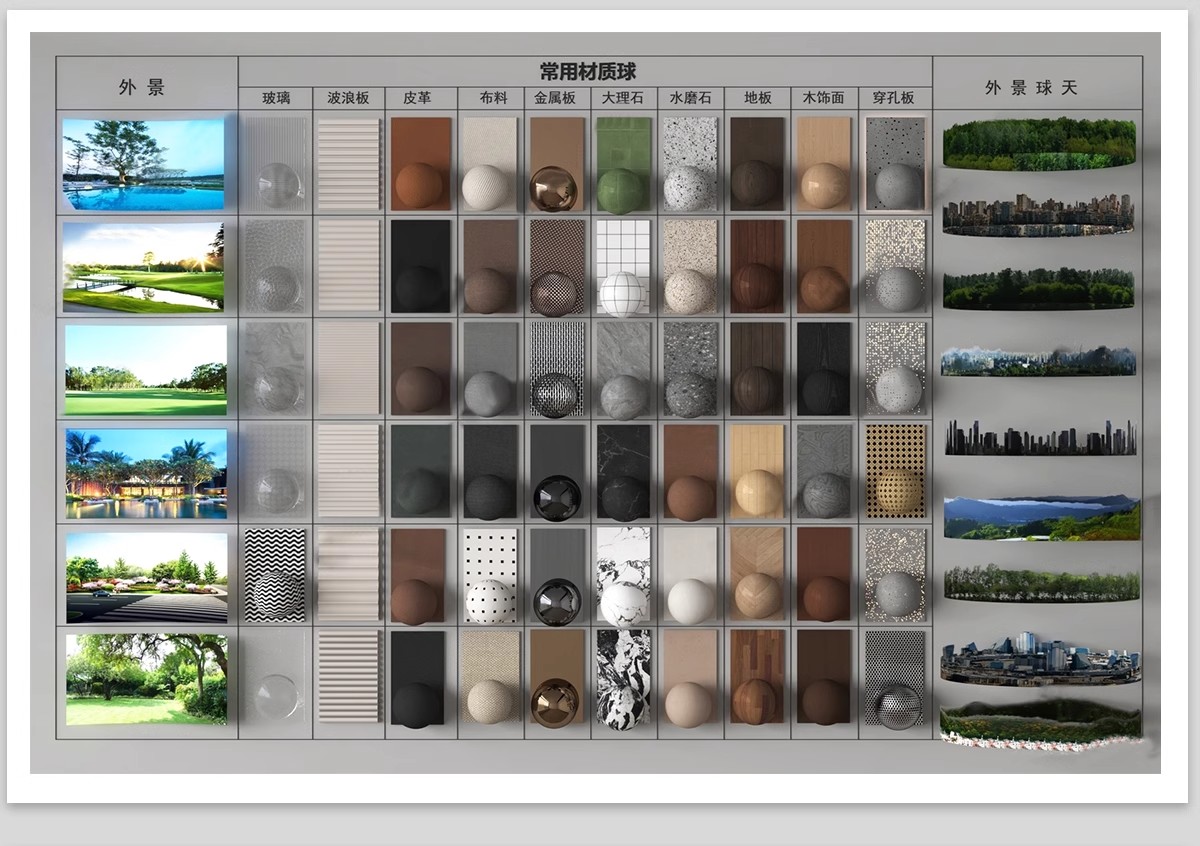Pick the dark silhouette skyscraper sky dome
Image resolution: width=1200 pixels, height=846 pixels.
tap(1041, 437)
